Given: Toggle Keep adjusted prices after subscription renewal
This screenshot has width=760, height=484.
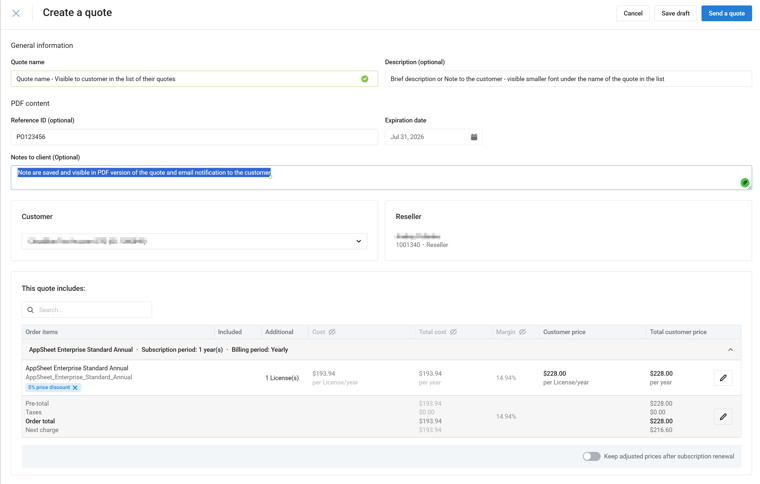Looking at the screenshot, I should coord(591,456).
